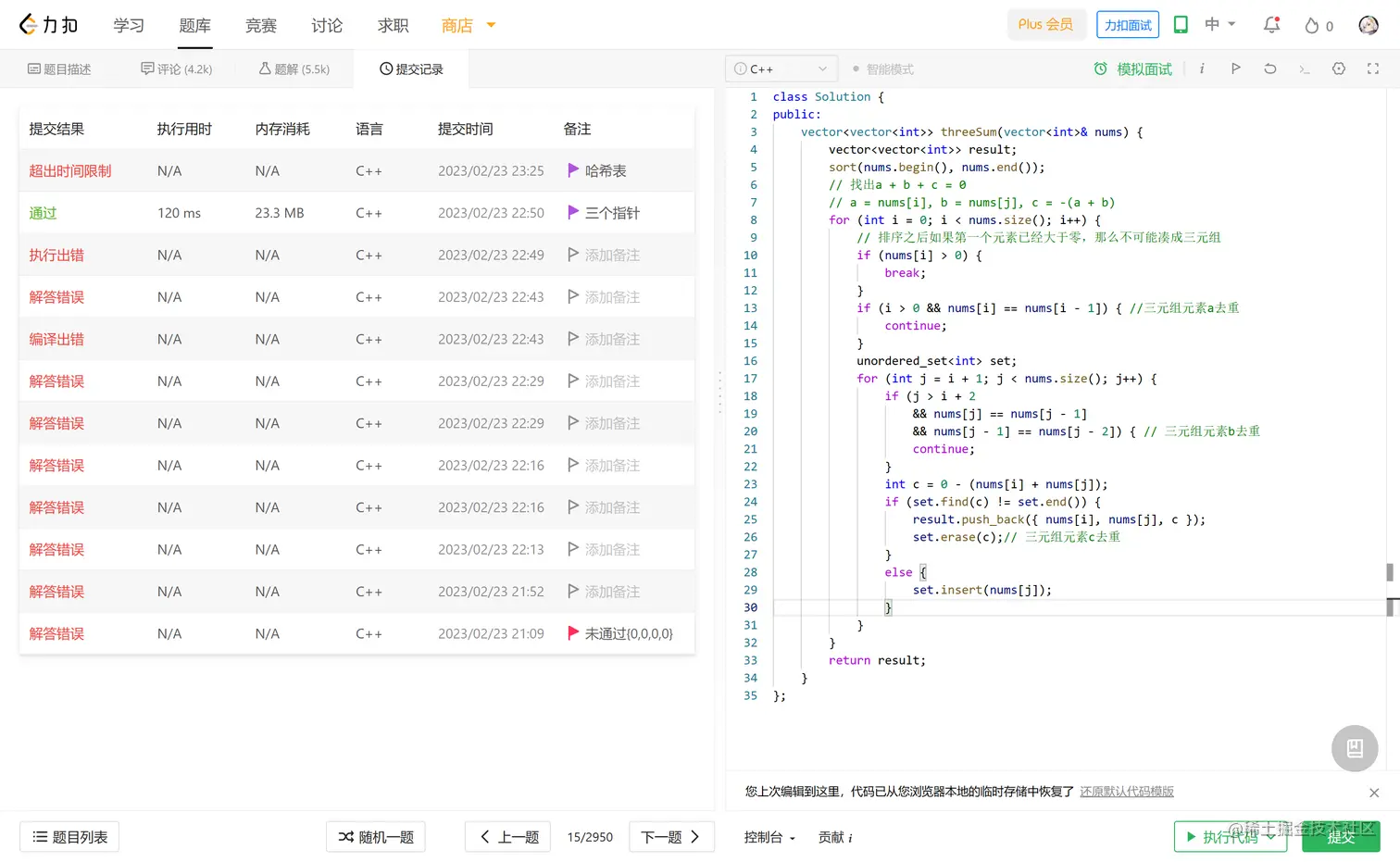Click the run triangle icon in editor toolbar
Image resolution: width=1400 pixels, height=862 pixels.
click(1236, 69)
